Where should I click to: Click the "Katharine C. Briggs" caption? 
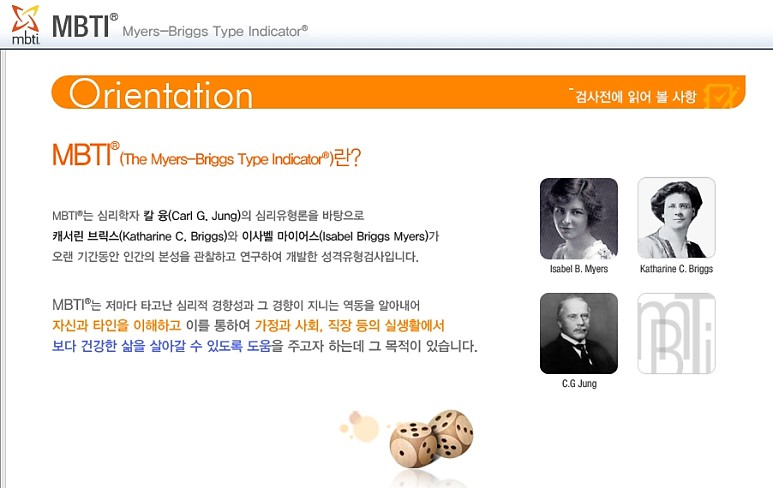676,269
